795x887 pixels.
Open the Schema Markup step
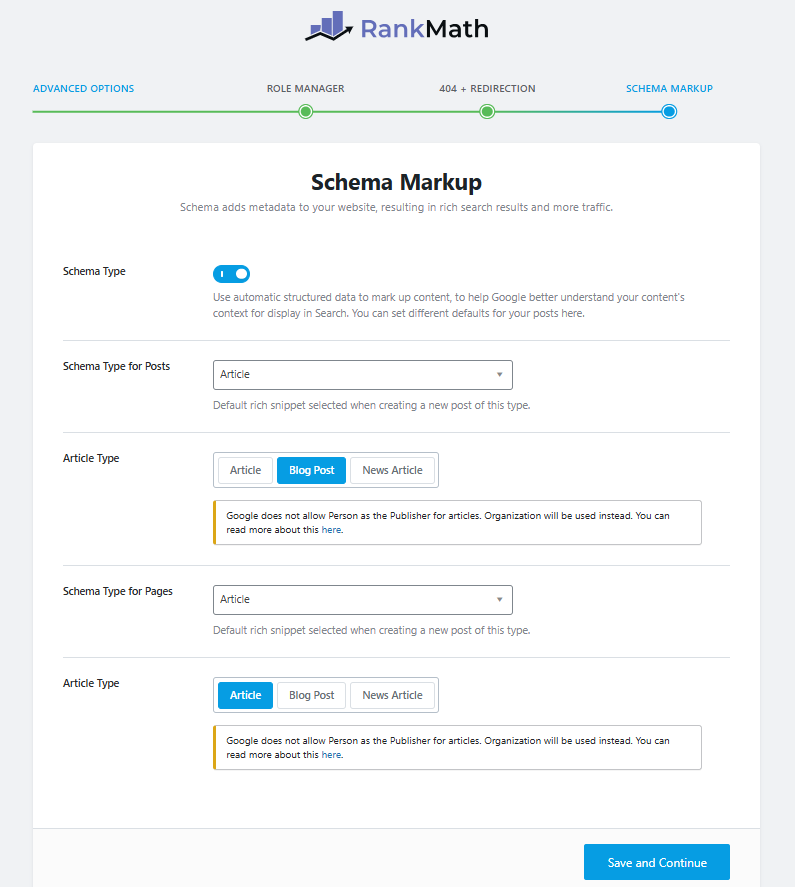tap(668, 88)
